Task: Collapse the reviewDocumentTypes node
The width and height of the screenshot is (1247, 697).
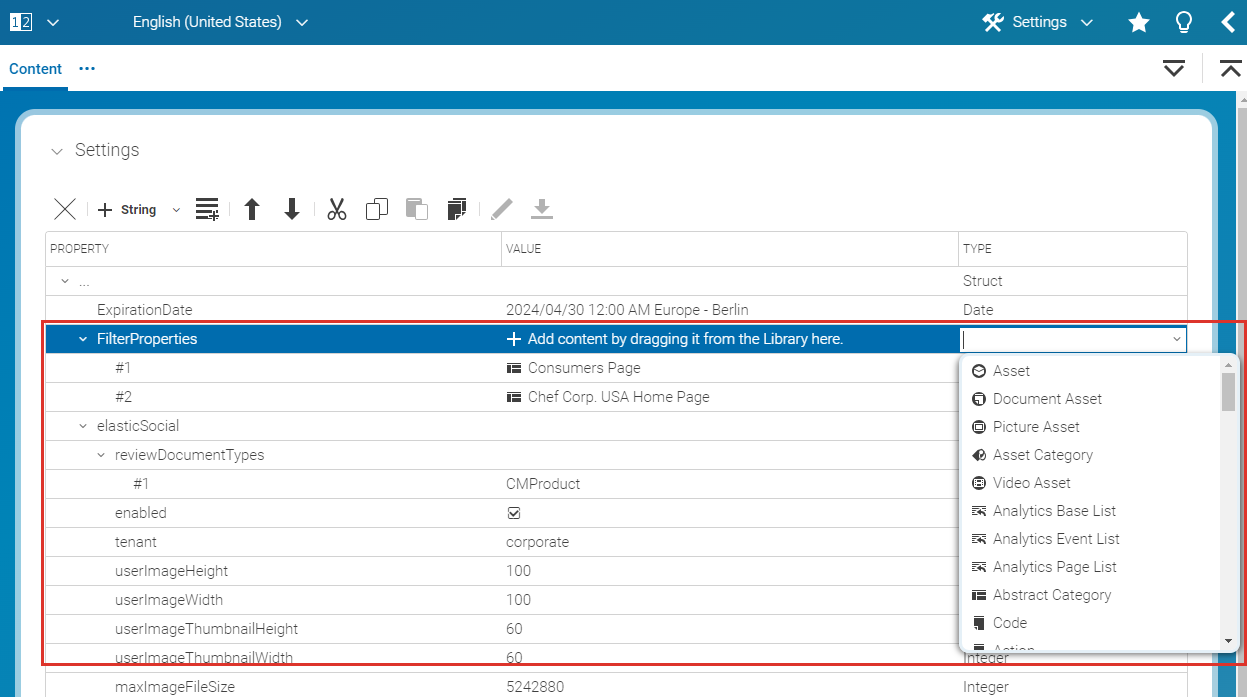Action: [100, 454]
